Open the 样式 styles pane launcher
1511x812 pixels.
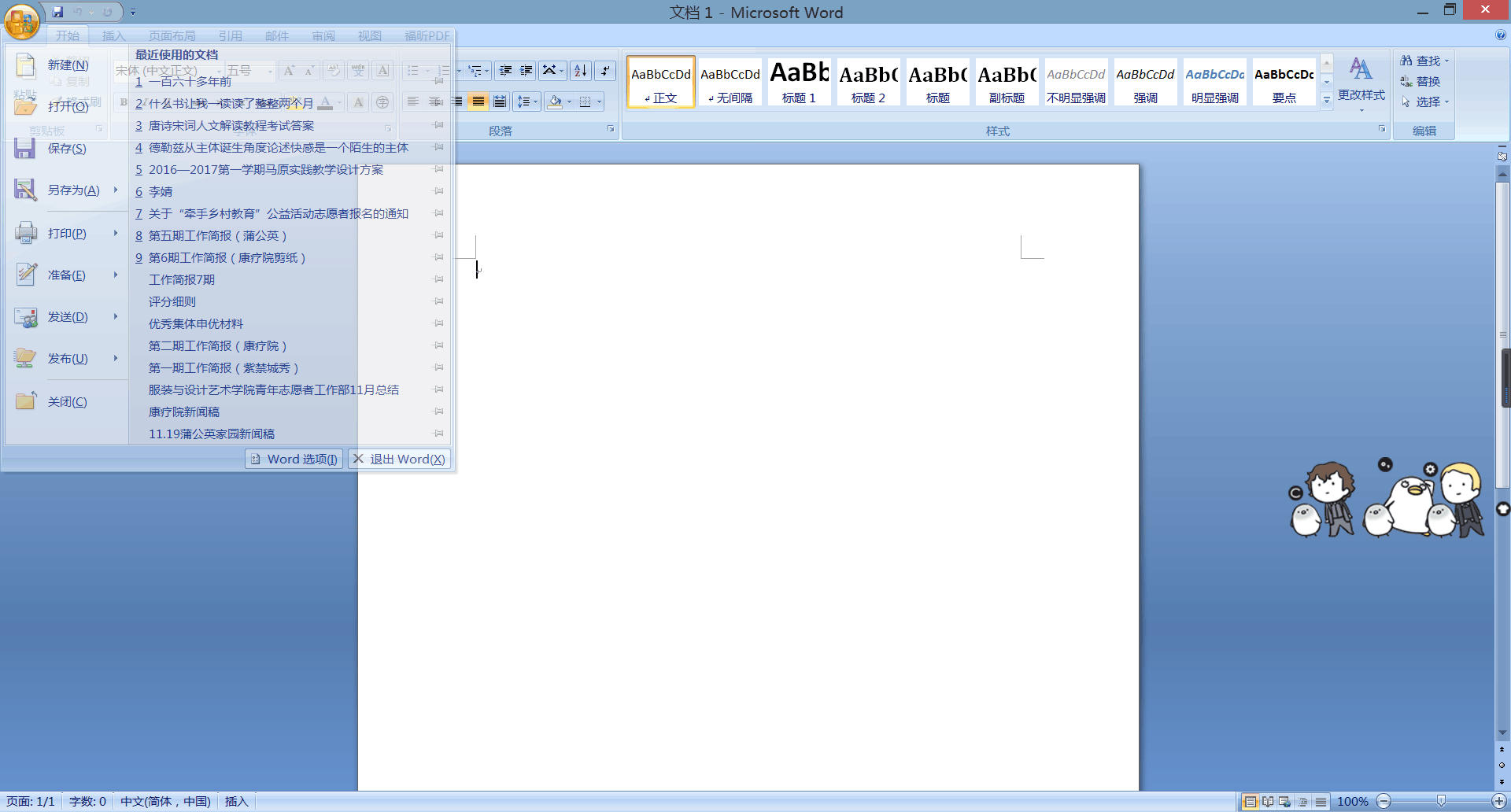[x=1381, y=129]
